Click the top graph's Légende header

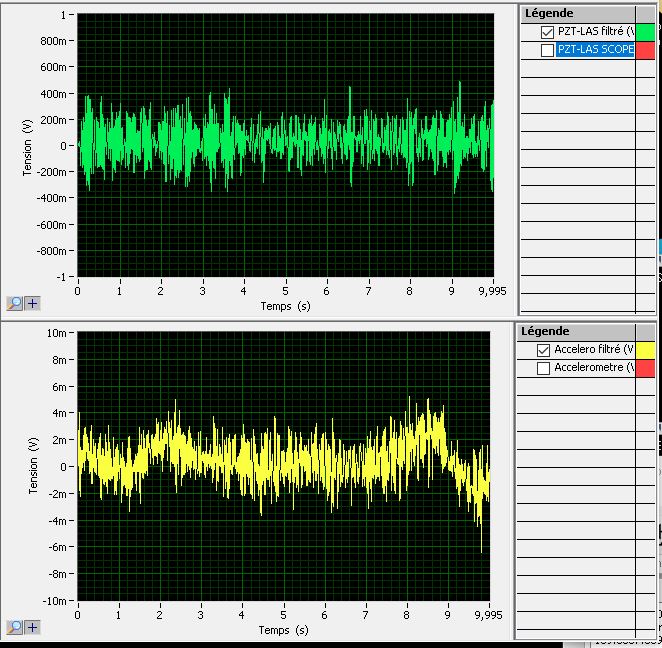click(549, 13)
